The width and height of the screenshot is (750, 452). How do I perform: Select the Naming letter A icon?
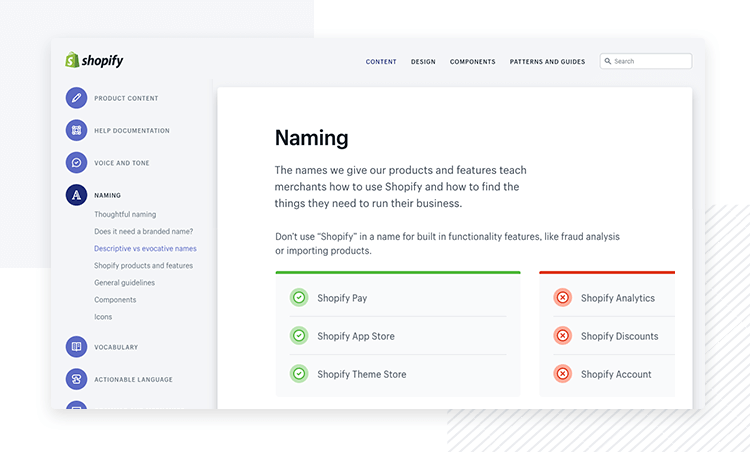coord(76,195)
